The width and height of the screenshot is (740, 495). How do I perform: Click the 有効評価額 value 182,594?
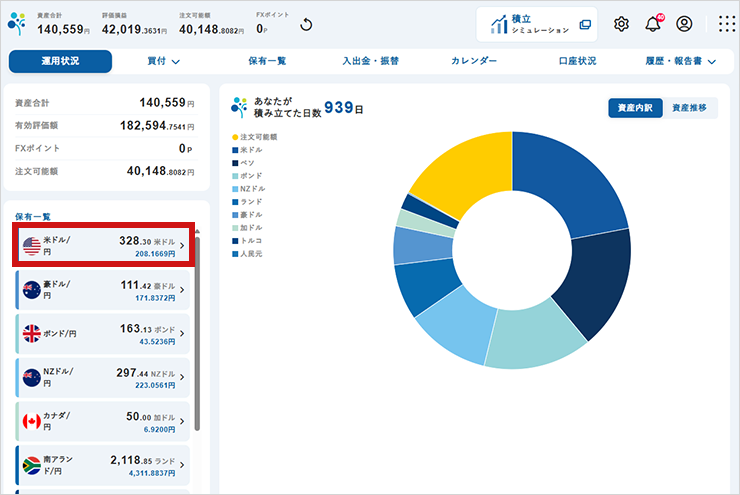point(157,126)
